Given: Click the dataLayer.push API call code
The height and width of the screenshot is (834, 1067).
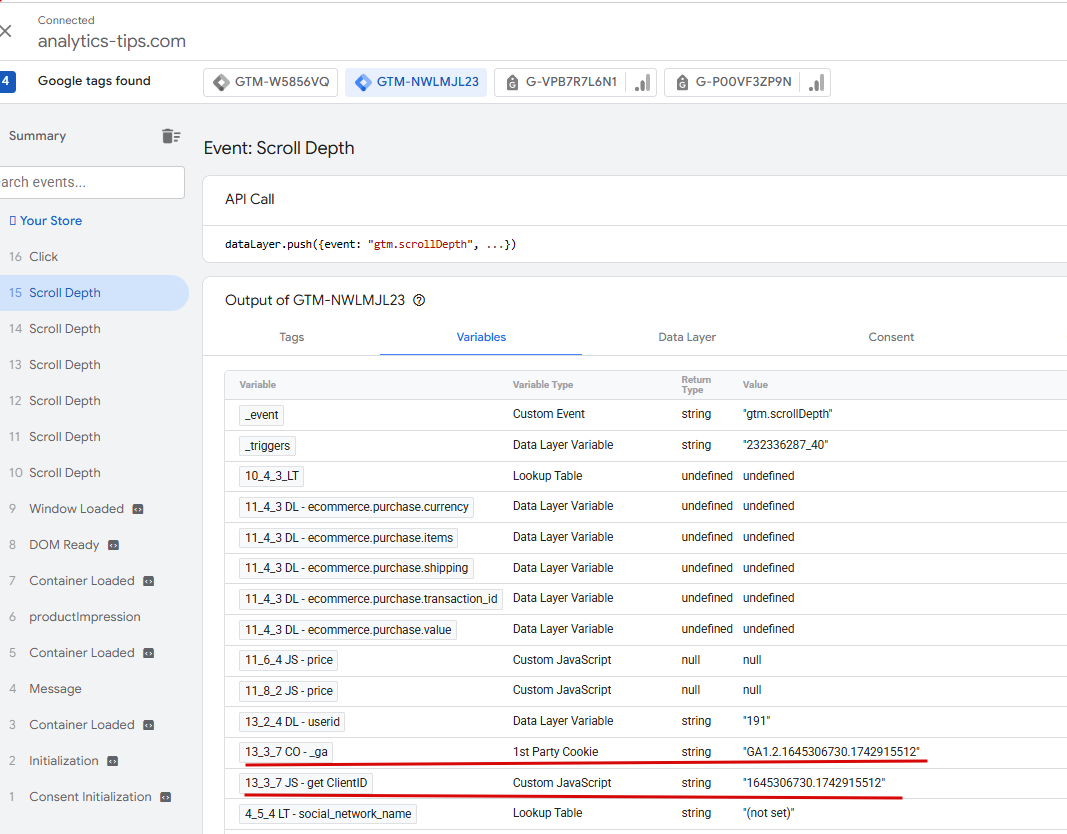Looking at the screenshot, I should click(371, 244).
